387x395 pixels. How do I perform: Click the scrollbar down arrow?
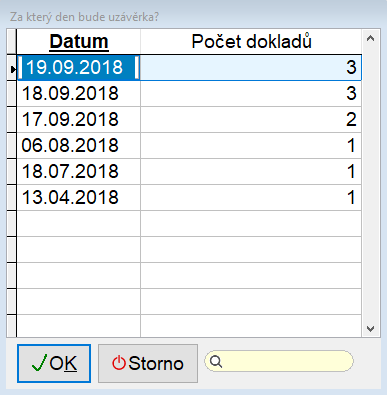[370, 329]
